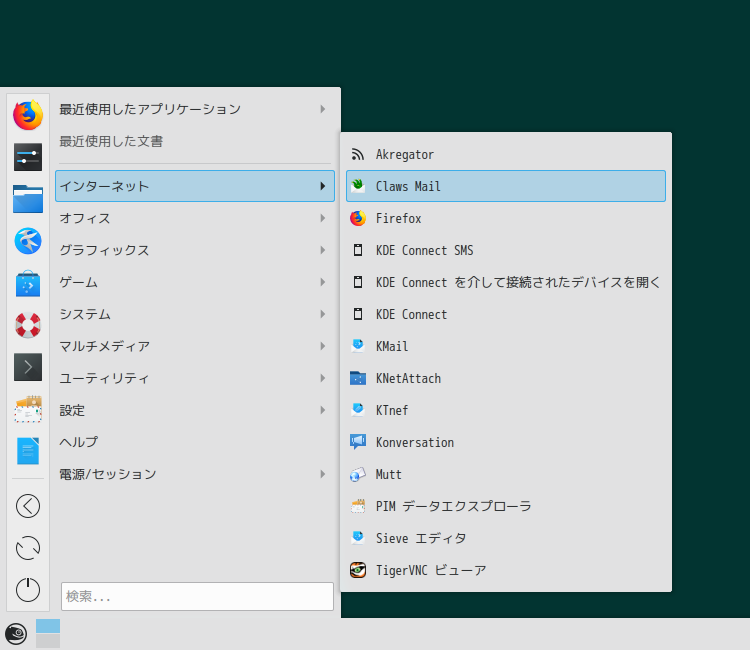The height and width of the screenshot is (650, 750).
Task: Click the Mutt label text
Action: click(388, 474)
